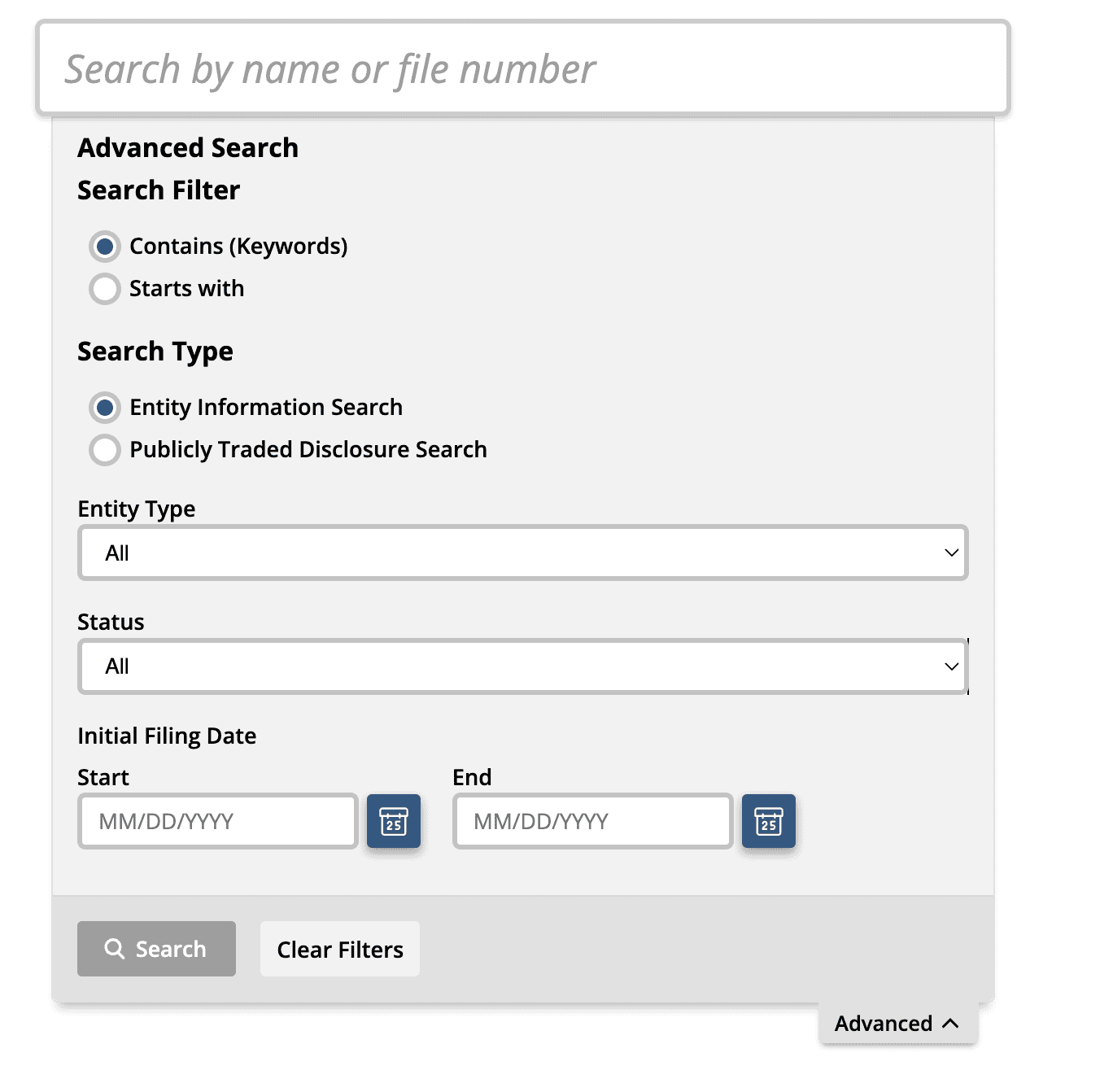Viewport: 1113px width, 1092px height.
Task: Click the Search button
Action: (x=156, y=949)
